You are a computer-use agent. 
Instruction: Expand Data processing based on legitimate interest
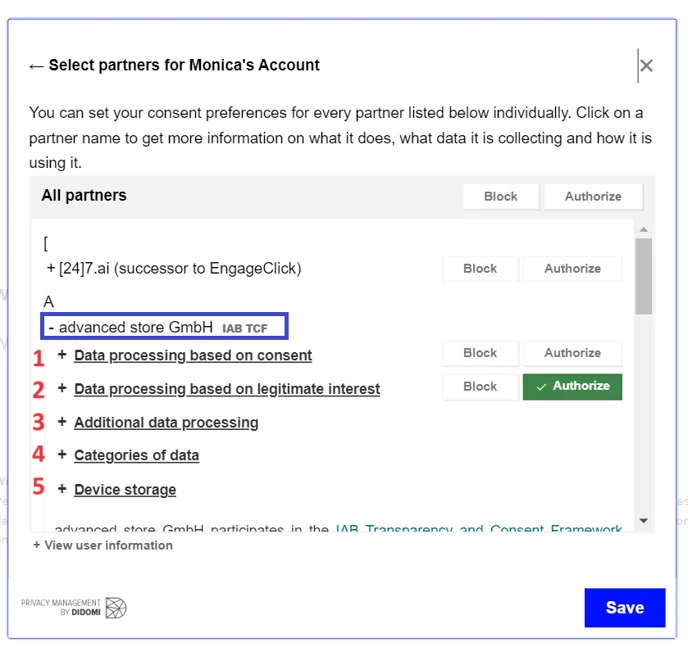coord(226,389)
